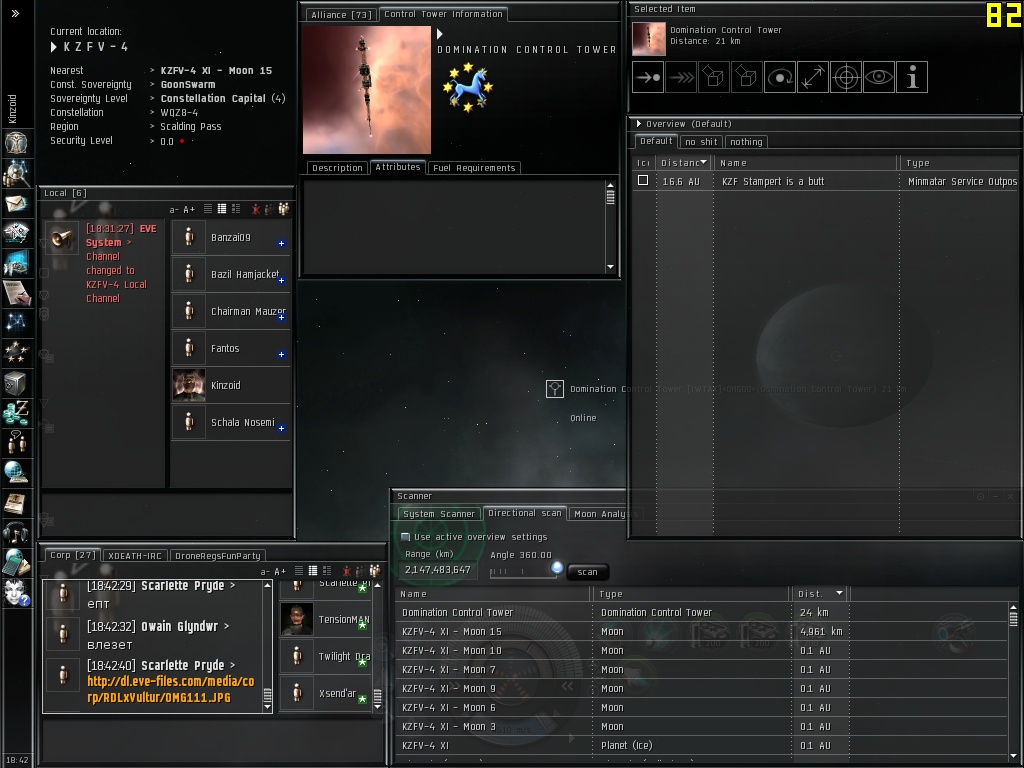Tick the checkbox in KZF Stampert overview row
This screenshot has height=768, width=1024.
coord(643,180)
